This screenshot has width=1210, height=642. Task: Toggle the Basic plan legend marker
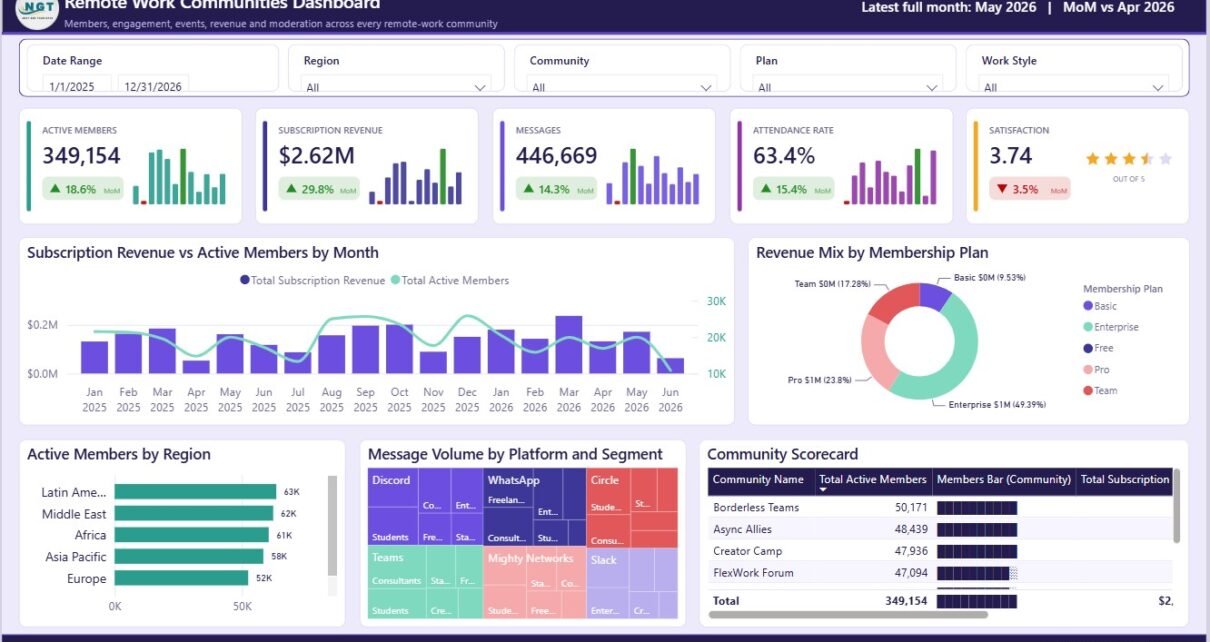pyautogui.click(x=1088, y=306)
